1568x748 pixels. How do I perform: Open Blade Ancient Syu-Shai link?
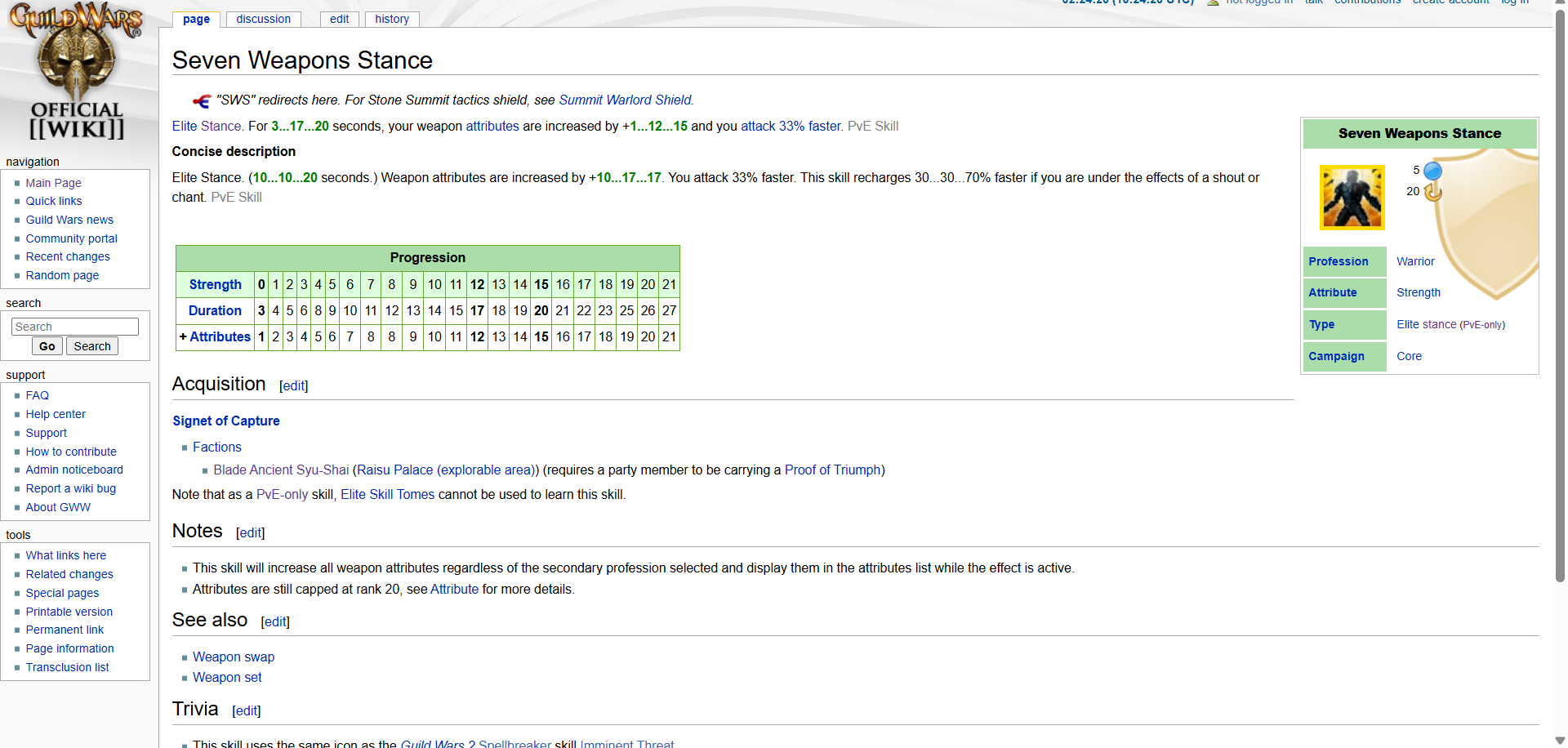281,470
